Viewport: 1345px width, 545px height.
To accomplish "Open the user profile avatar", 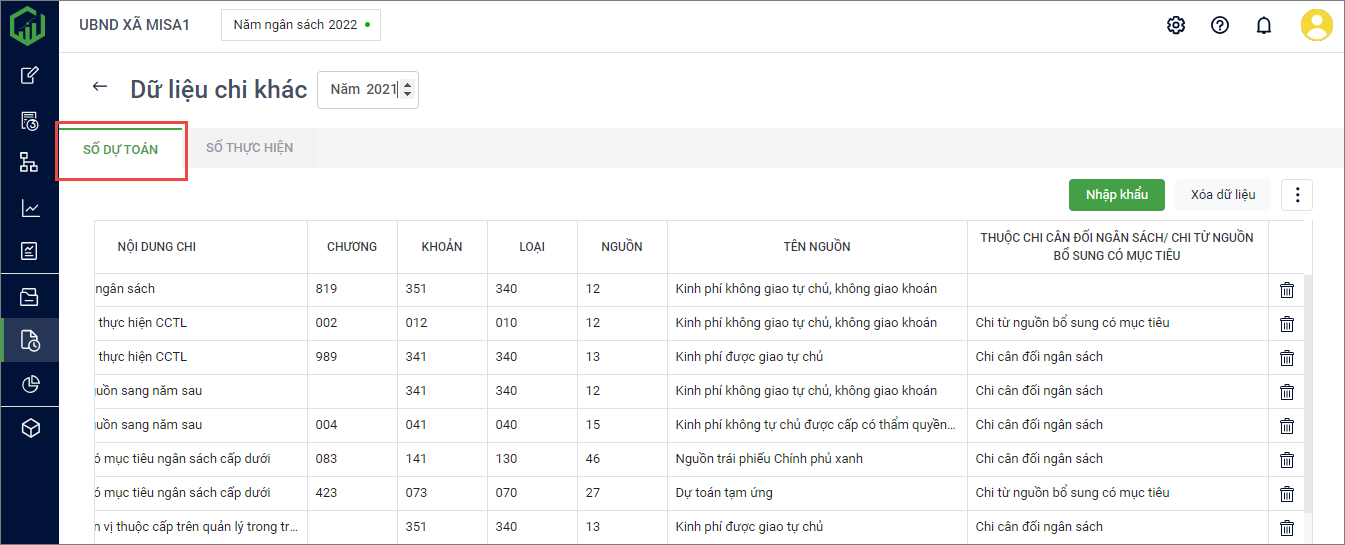I will coord(1316,25).
